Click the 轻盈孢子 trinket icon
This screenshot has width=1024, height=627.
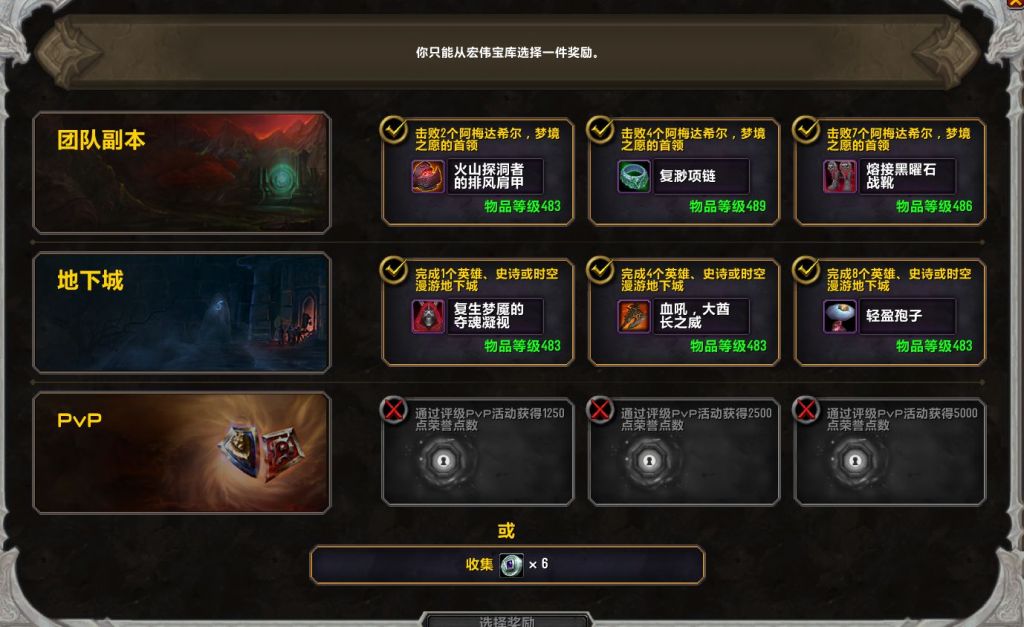(x=840, y=316)
